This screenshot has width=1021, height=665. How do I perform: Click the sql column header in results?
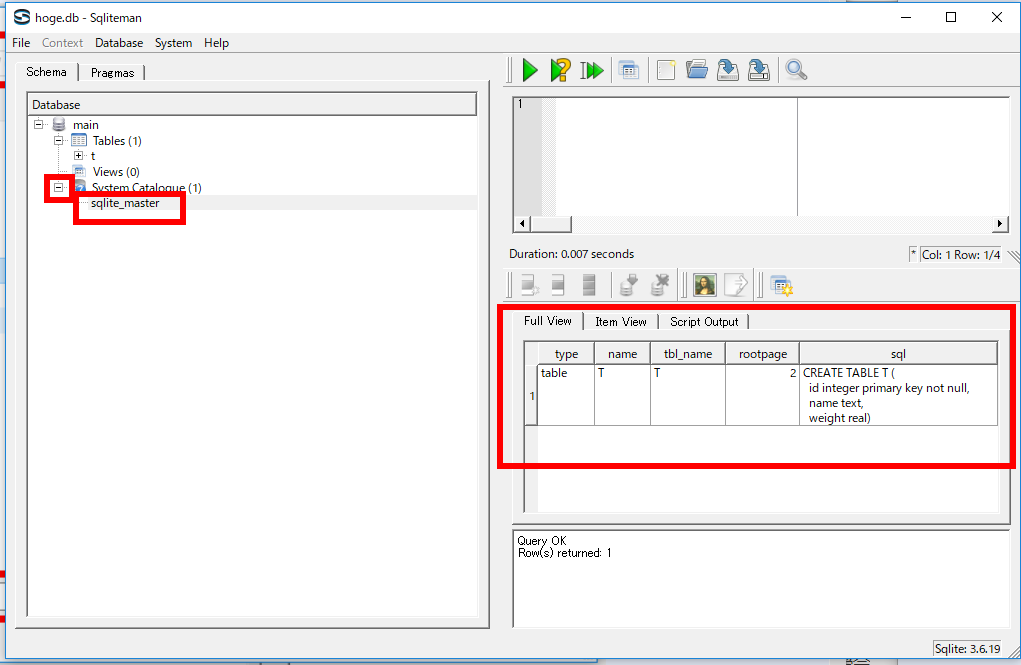(898, 354)
